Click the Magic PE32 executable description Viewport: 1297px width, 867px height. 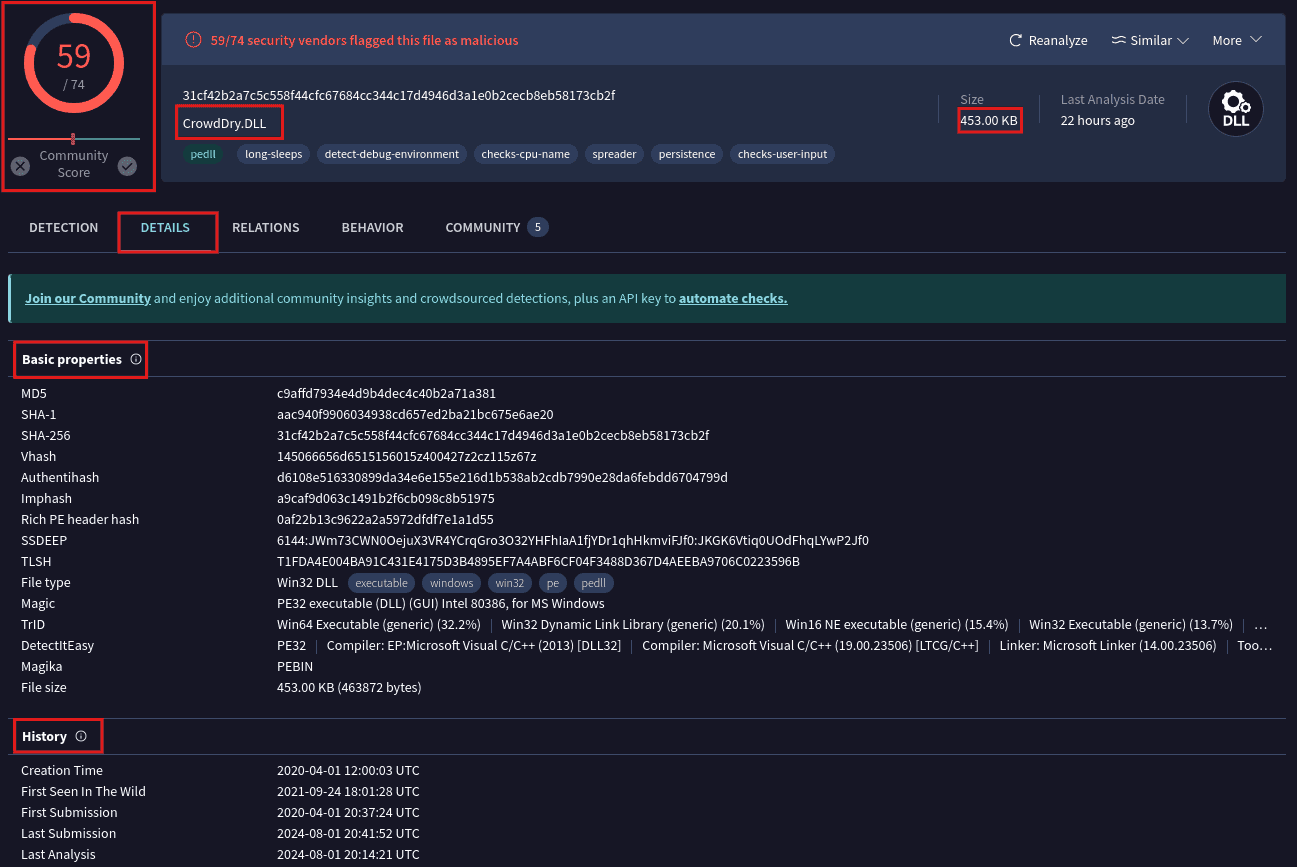441,604
